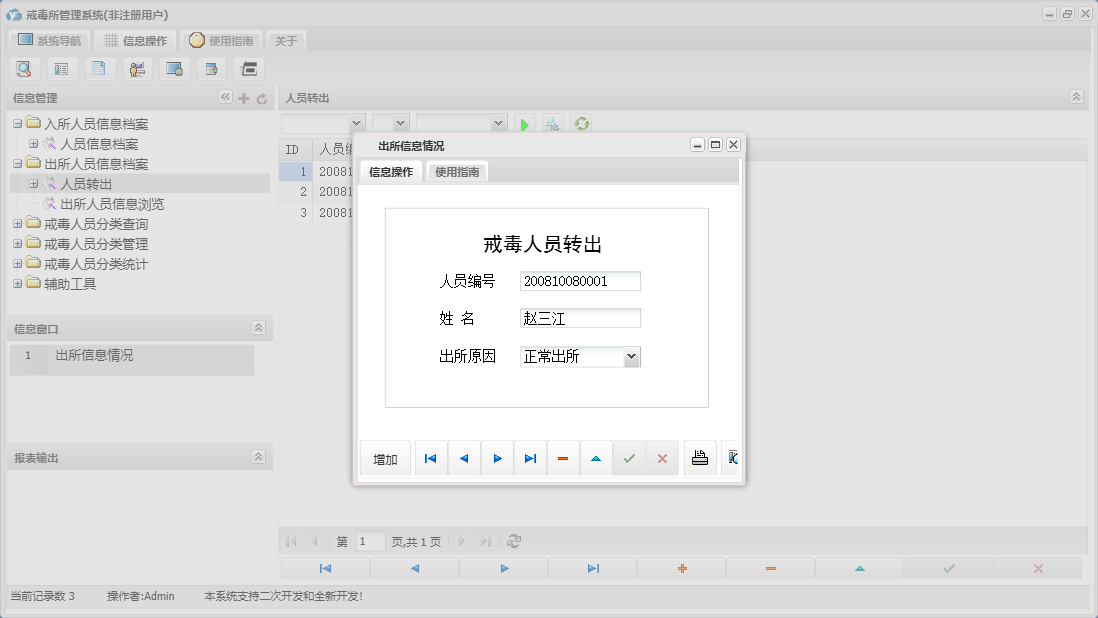Image resolution: width=1098 pixels, height=618 pixels.
Task: Open the new document toolbar icon
Action: [x=98, y=68]
